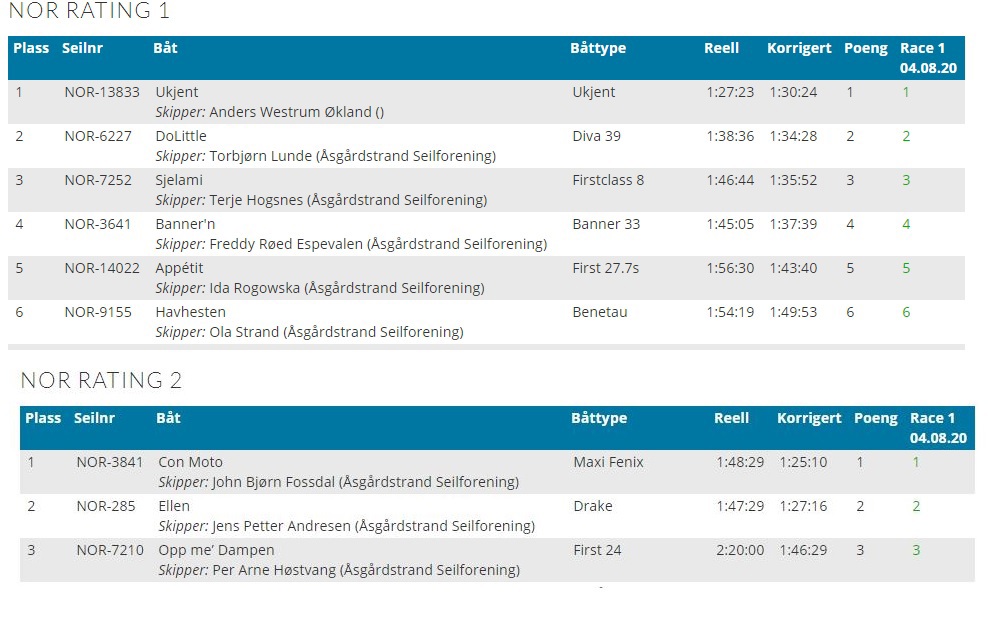Click the Poeng column header in NOR Rating 1

coord(865,48)
